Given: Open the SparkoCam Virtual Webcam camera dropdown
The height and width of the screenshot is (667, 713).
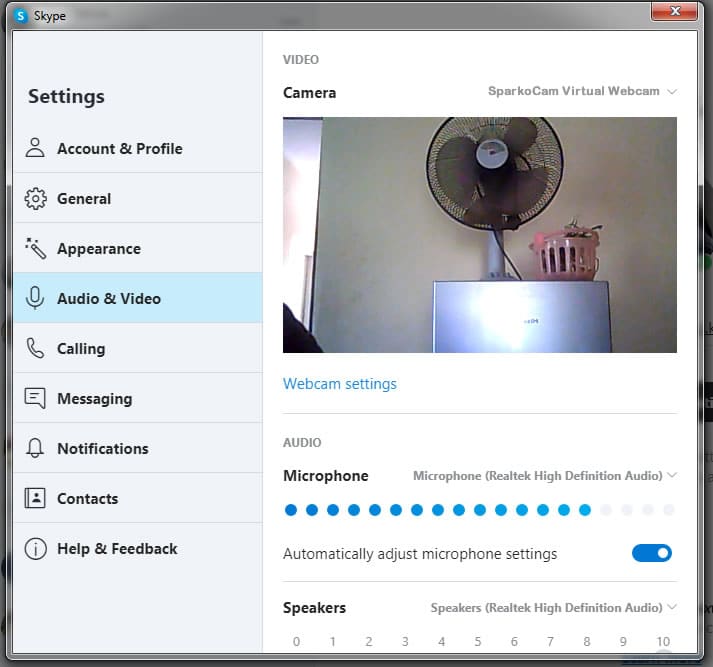Looking at the screenshot, I should (x=582, y=91).
